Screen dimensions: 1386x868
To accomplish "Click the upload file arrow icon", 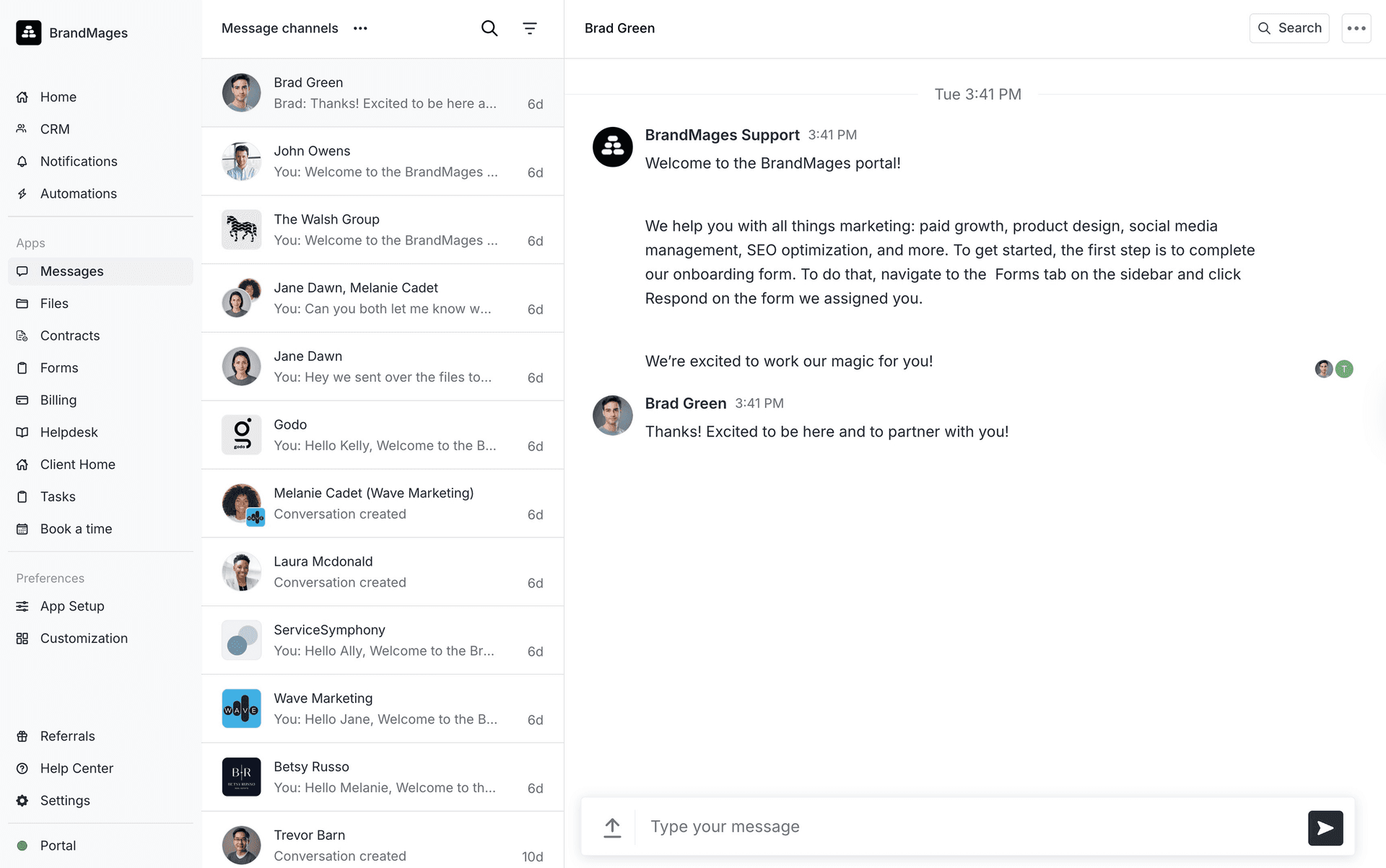I will coord(612,827).
